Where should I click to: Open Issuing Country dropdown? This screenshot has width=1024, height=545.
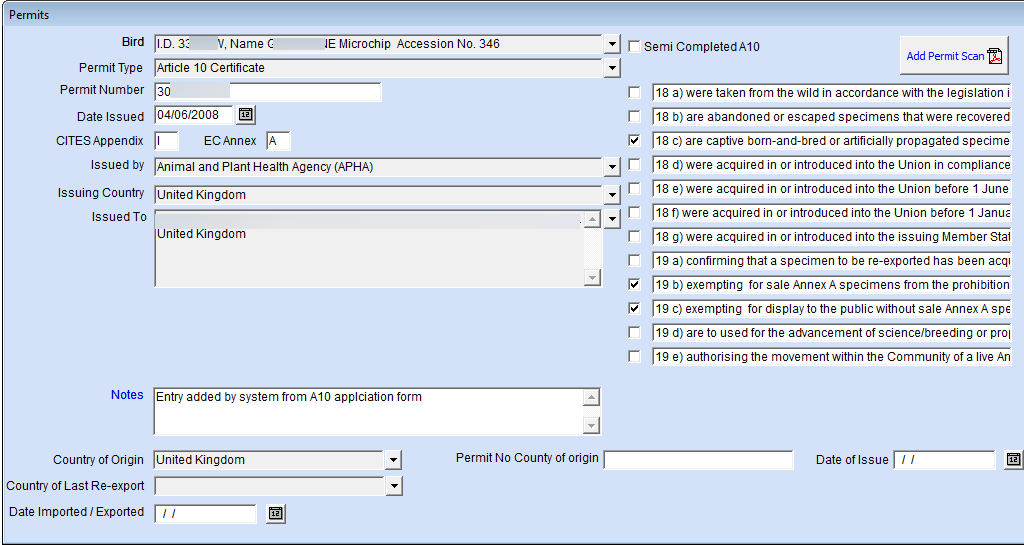coord(611,195)
